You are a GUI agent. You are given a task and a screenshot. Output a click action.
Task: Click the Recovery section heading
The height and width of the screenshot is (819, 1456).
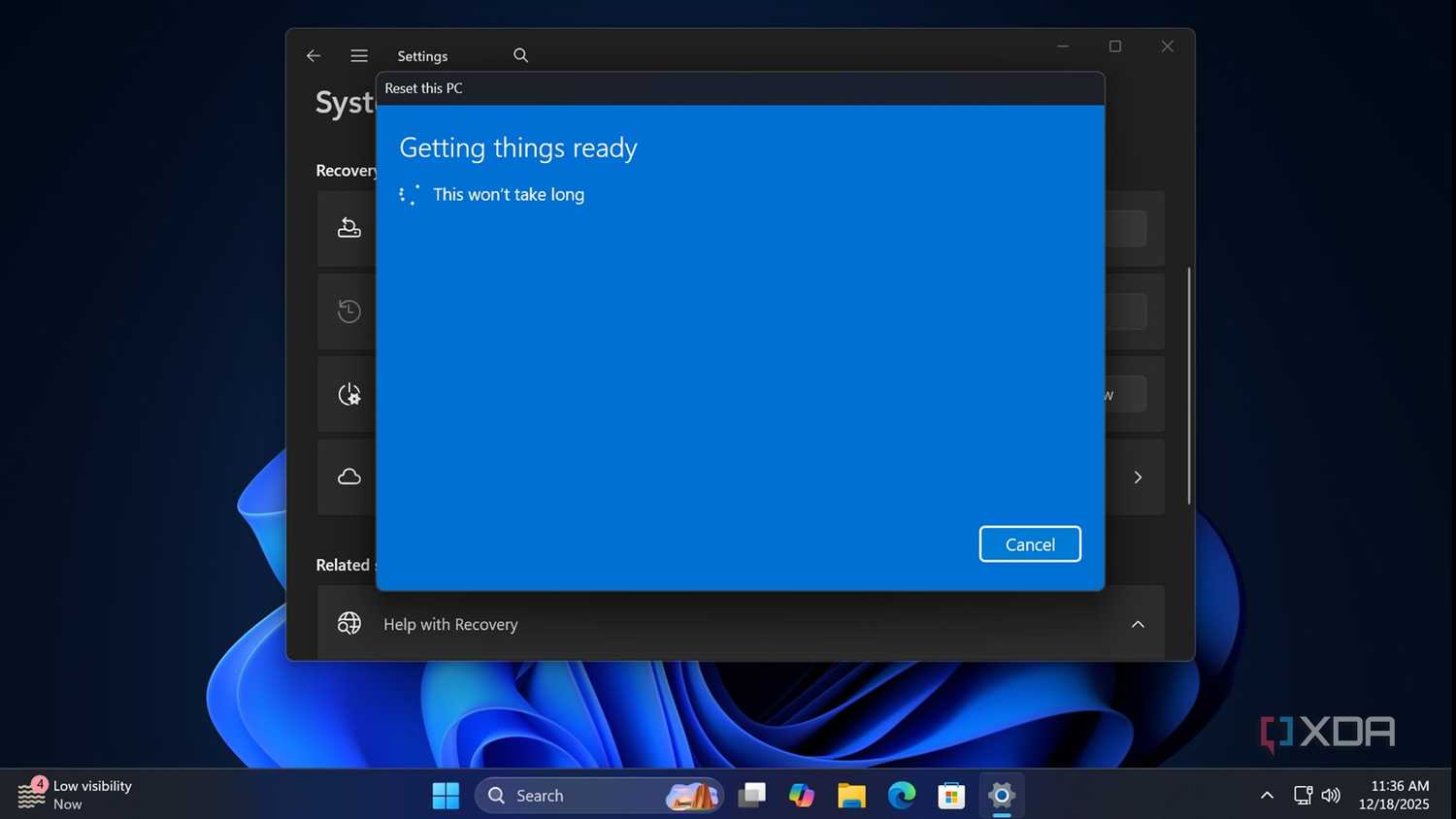(346, 170)
